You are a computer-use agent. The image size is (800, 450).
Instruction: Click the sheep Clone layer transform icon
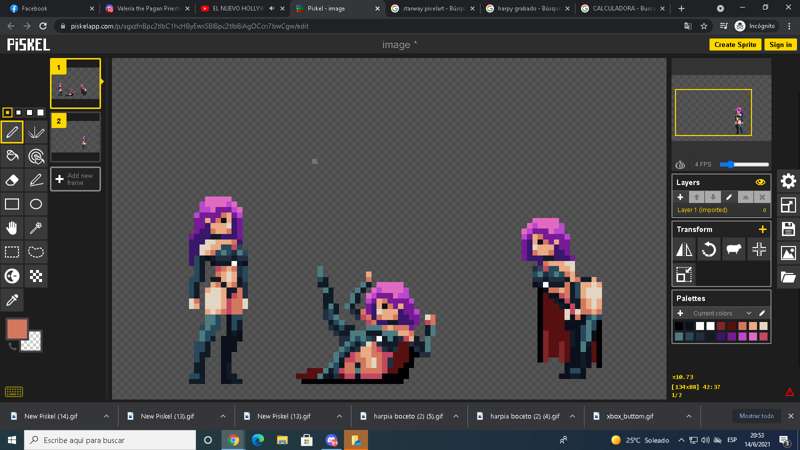tap(734, 249)
